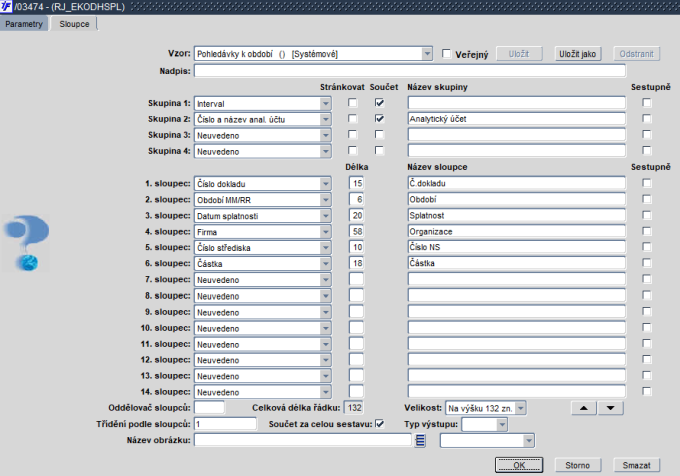Click the move-up arrow button

(584, 408)
